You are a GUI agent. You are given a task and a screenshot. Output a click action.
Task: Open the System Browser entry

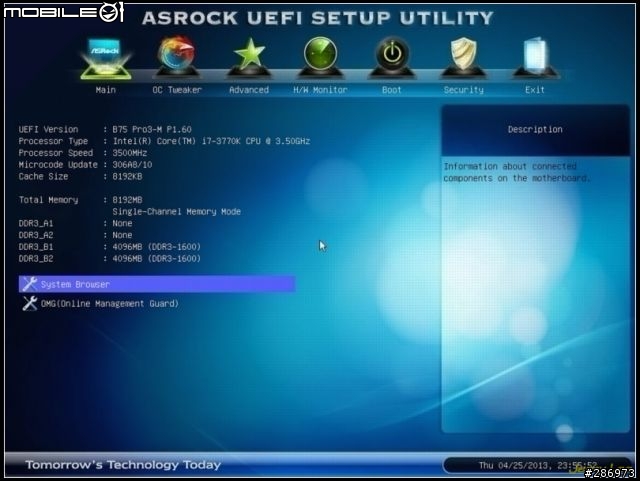[x=157, y=284]
